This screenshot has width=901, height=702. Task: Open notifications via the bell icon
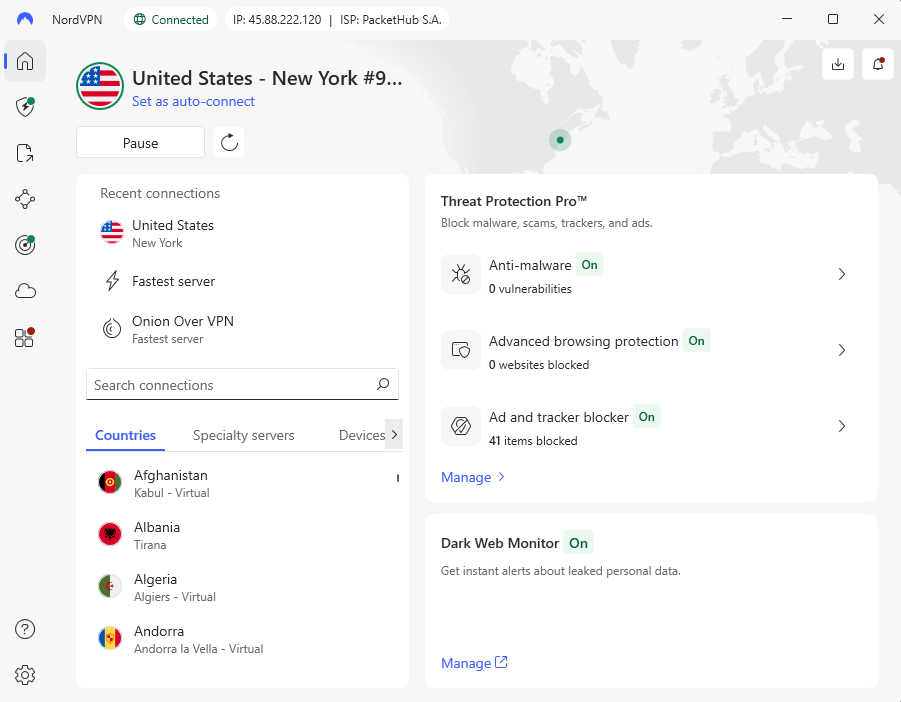(877, 63)
